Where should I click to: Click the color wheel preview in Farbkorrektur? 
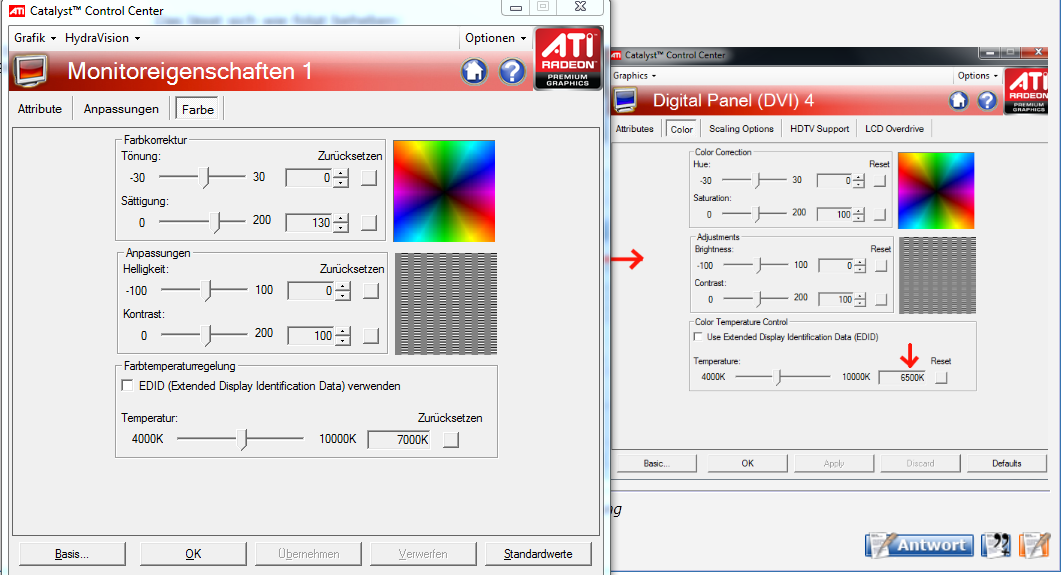click(444, 191)
